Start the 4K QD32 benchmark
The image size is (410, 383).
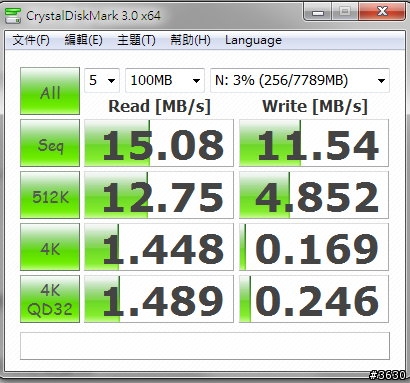coord(50,299)
